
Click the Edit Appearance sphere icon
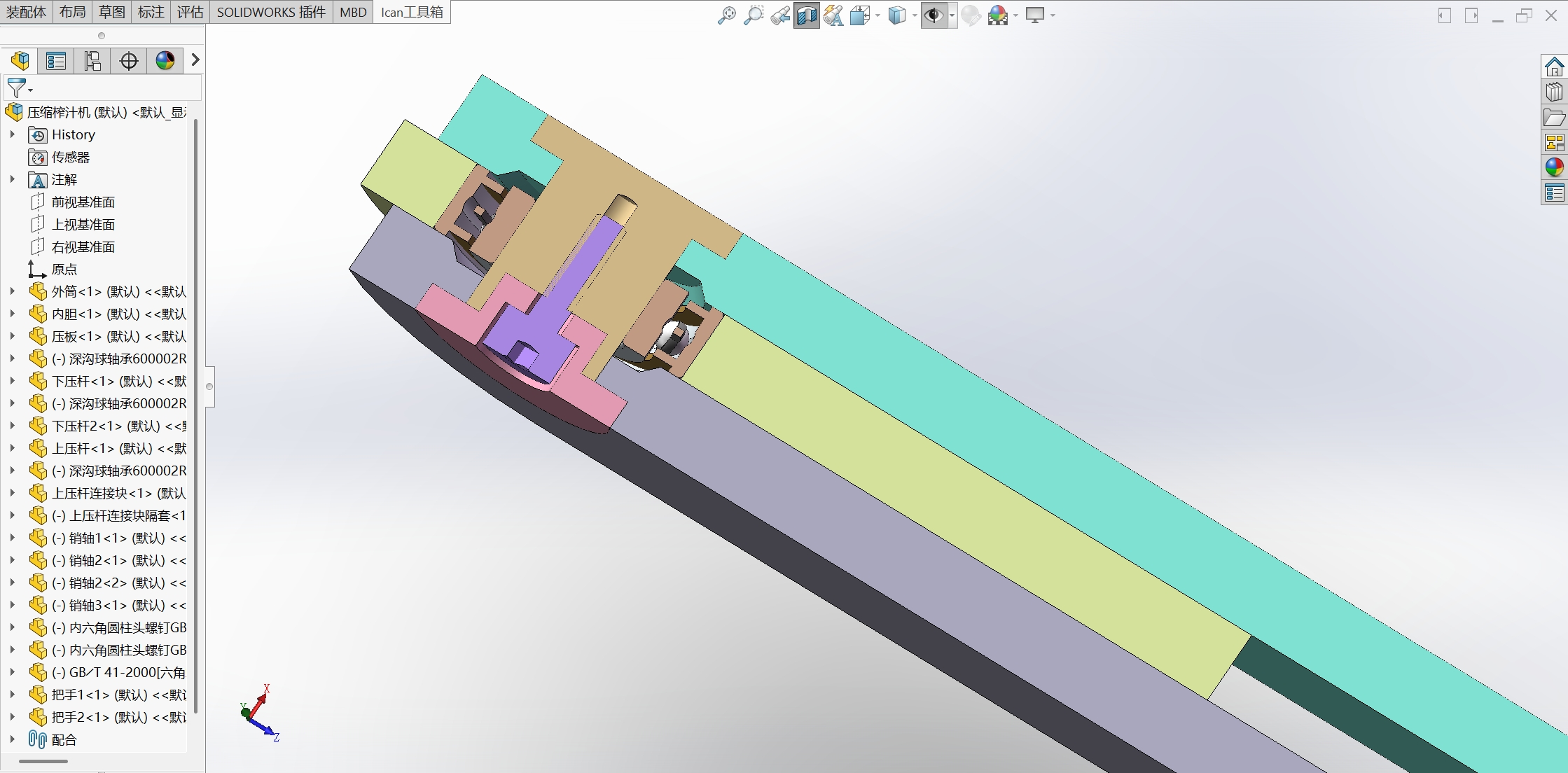[971, 15]
